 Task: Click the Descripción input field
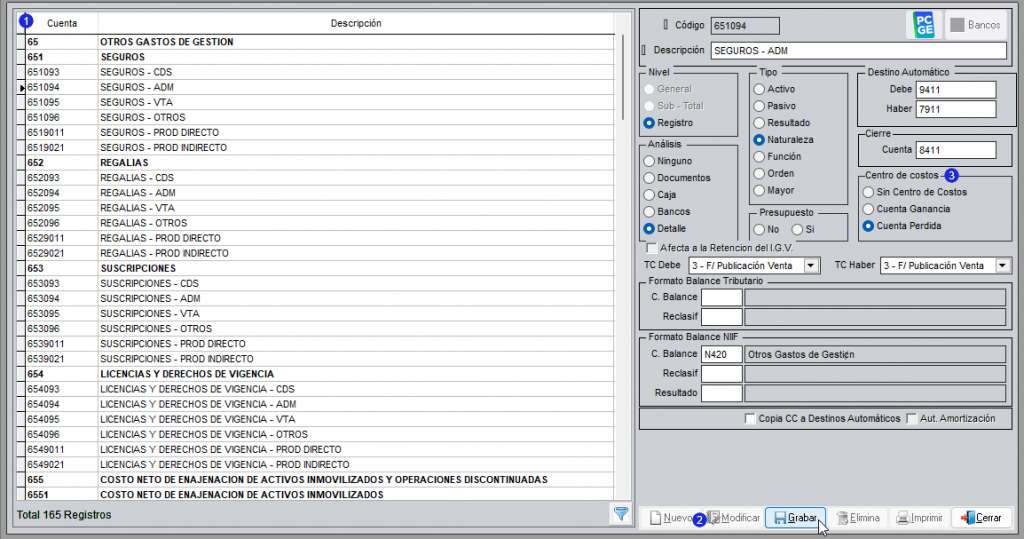859,50
